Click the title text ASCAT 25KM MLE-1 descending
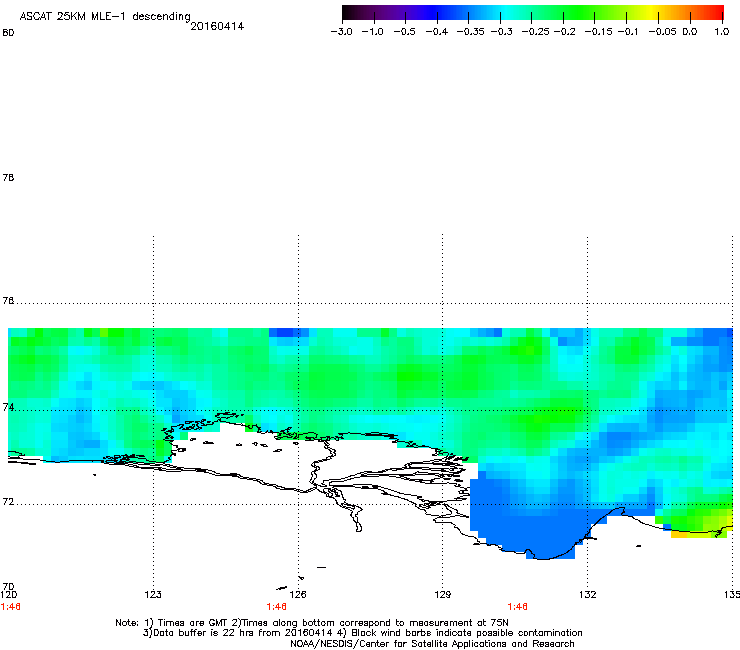This screenshot has width=740, height=650. [105, 17]
